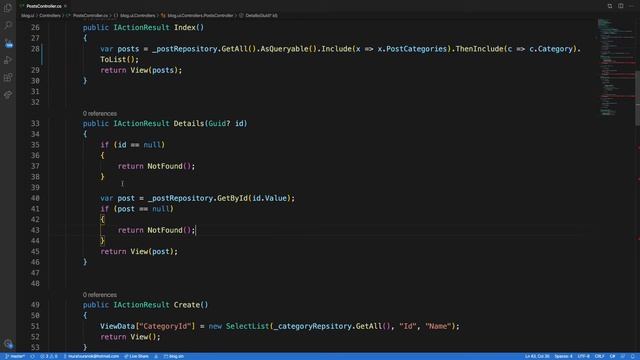Click "PostCategories" on line 28
This screenshot has height=360, width=640.
click(416, 49)
